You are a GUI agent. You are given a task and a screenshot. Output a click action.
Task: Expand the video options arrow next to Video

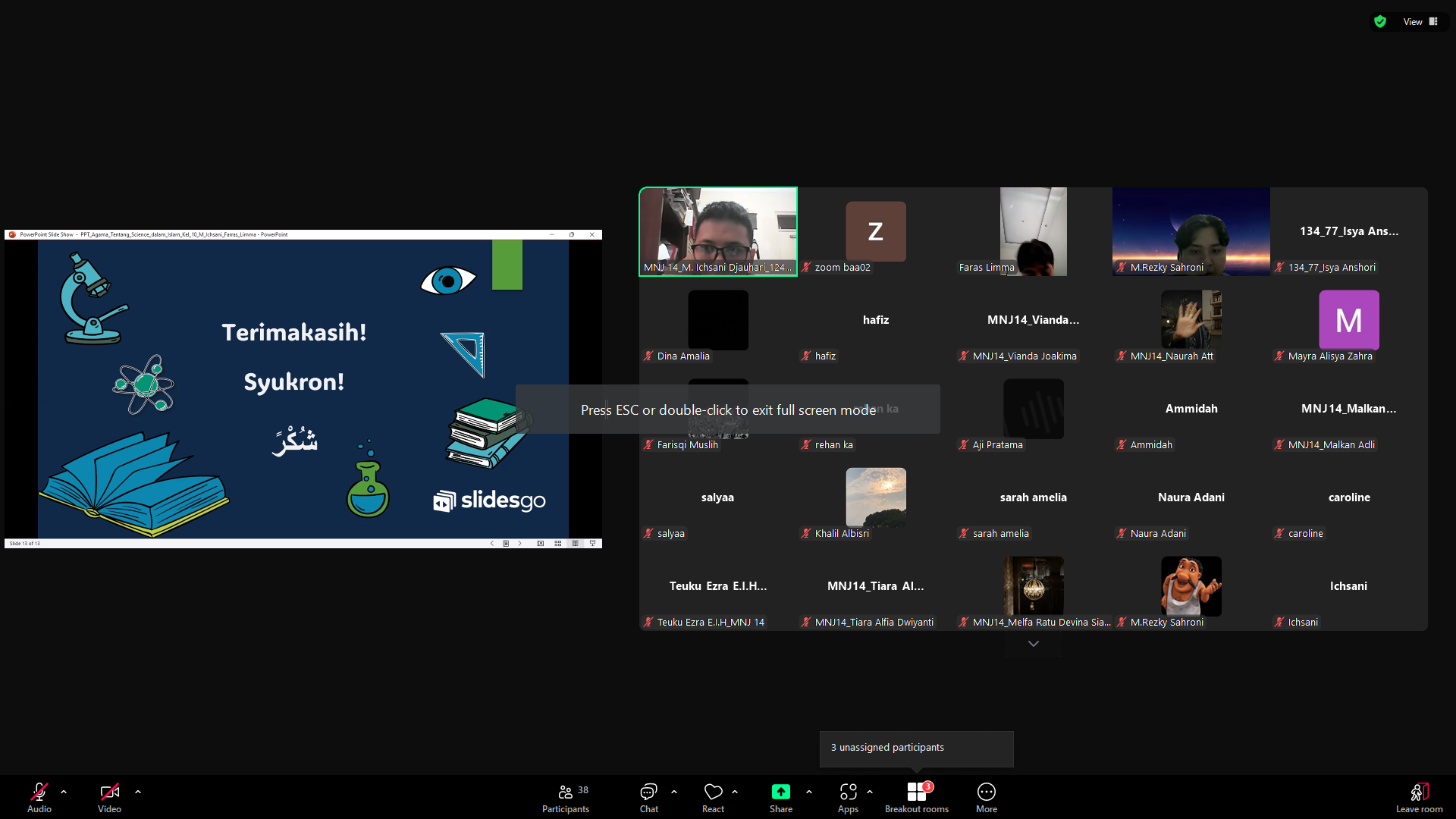[x=138, y=792]
